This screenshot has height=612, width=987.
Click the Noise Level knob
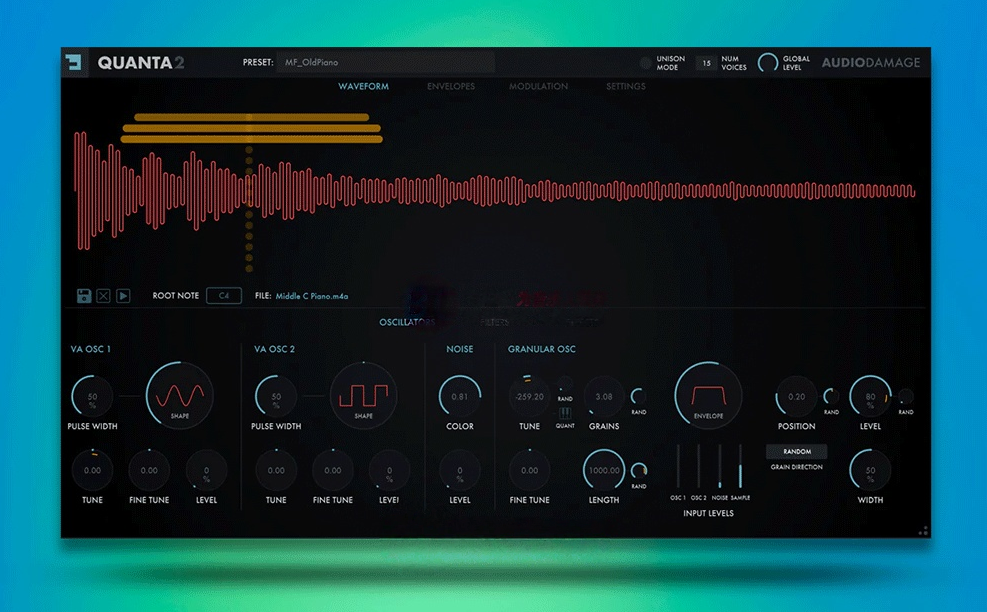460,470
